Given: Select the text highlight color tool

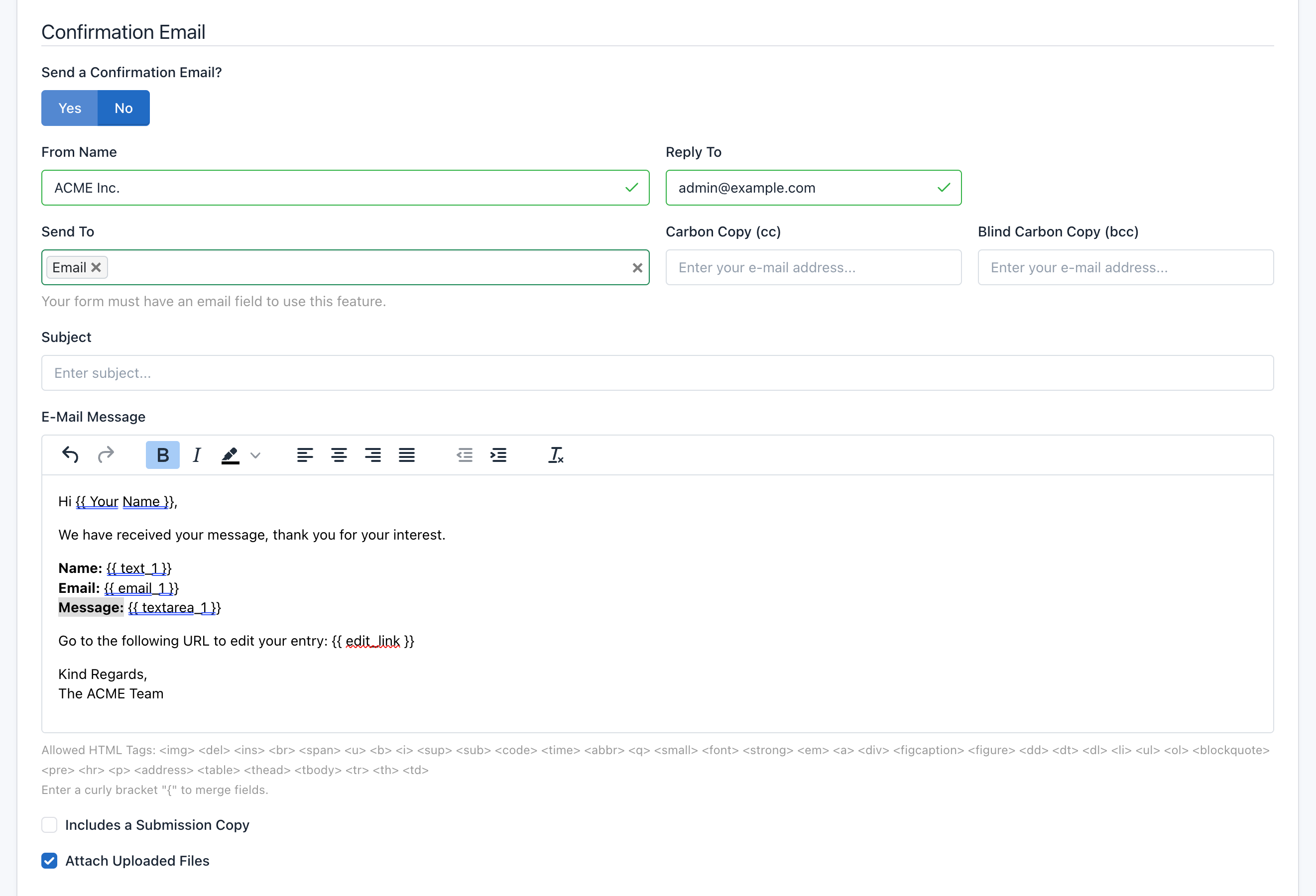Looking at the screenshot, I should point(230,454).
